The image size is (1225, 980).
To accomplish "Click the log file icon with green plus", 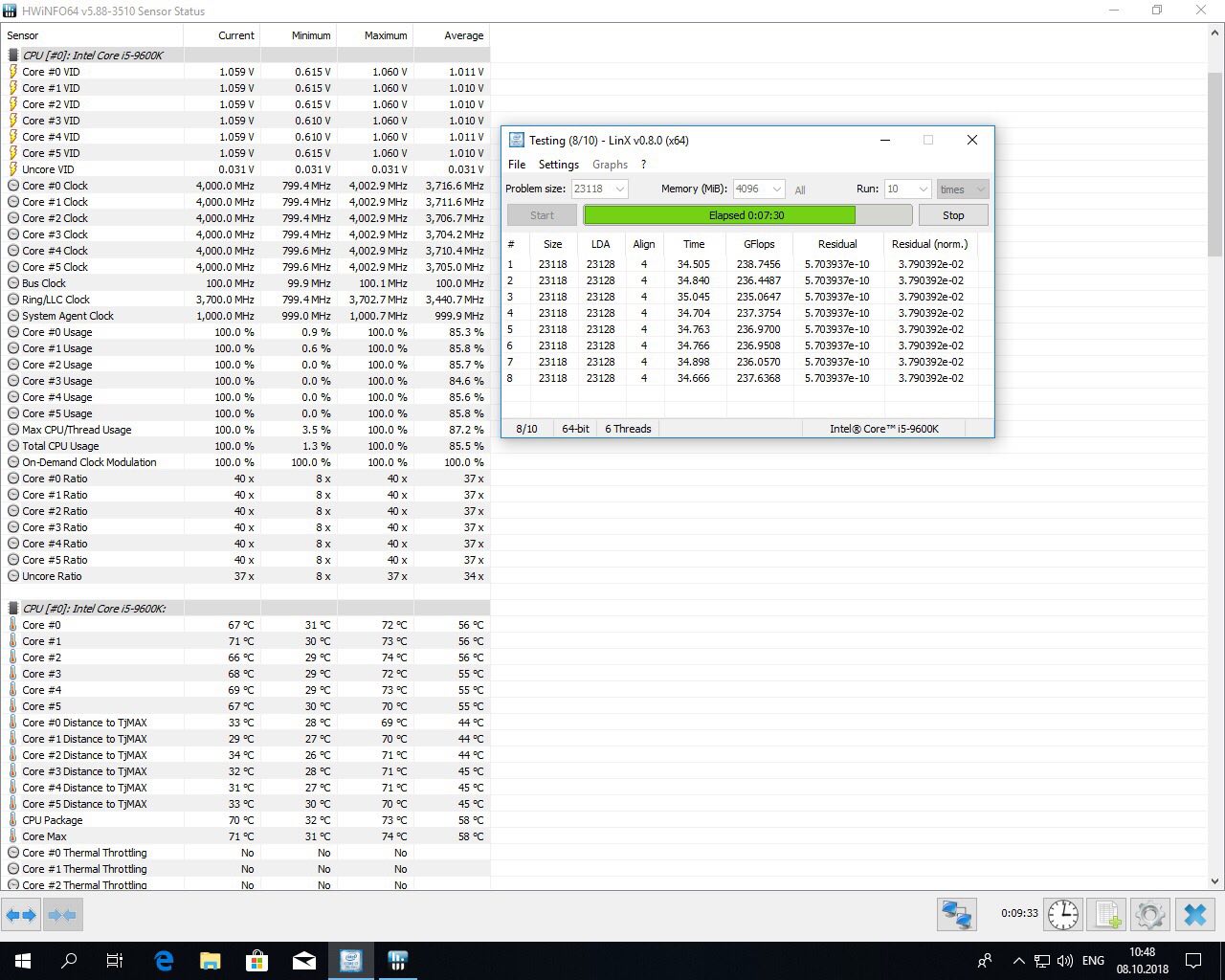I will click(1107, 915).
